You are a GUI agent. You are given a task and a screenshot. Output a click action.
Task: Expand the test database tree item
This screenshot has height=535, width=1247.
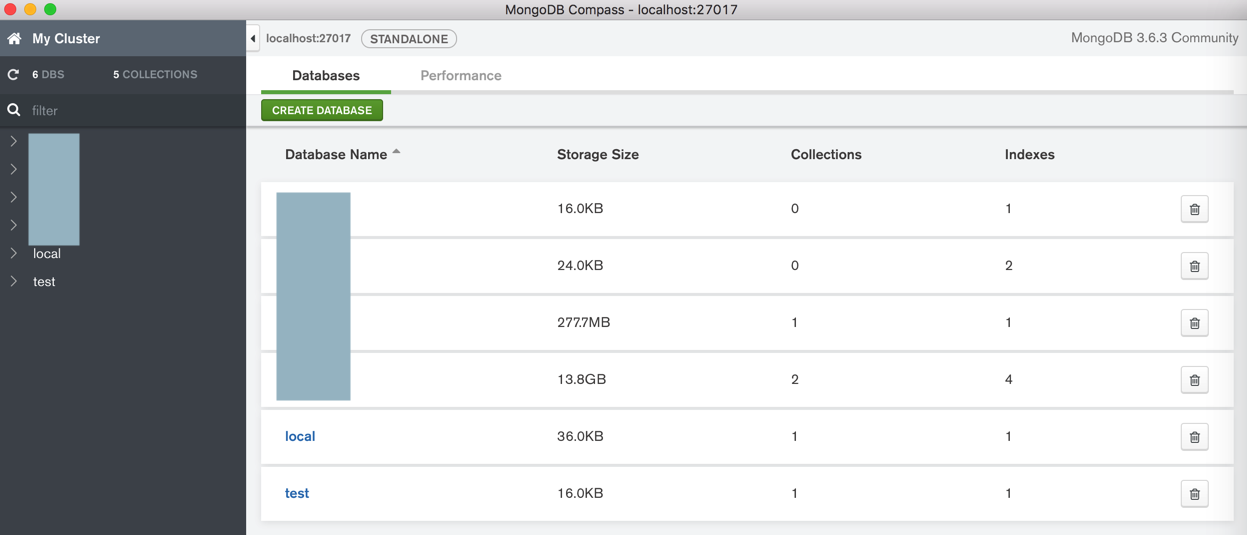pyautogui.click(x=14, y=282)
